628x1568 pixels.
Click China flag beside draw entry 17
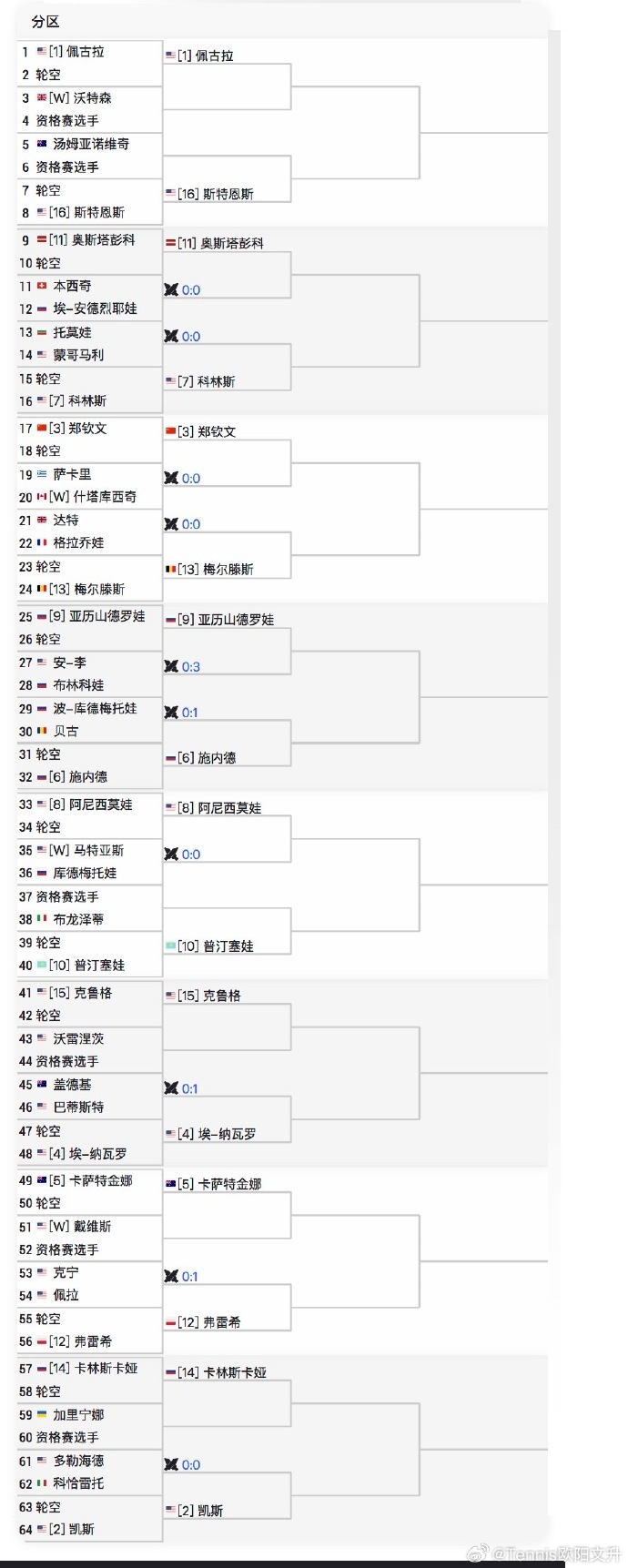(42, 428)
